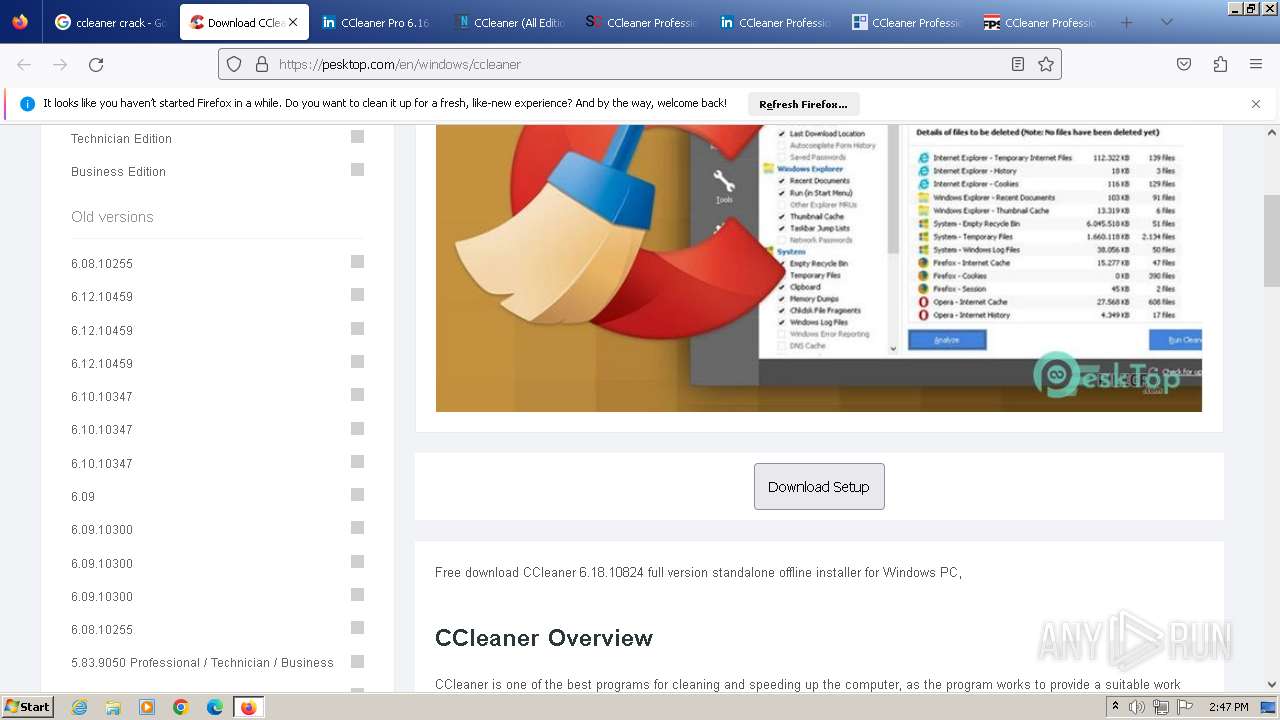Screen dimensions: 1280x720
Task: Click the Refresh Firefox button
Action: (x=803, y=104)
